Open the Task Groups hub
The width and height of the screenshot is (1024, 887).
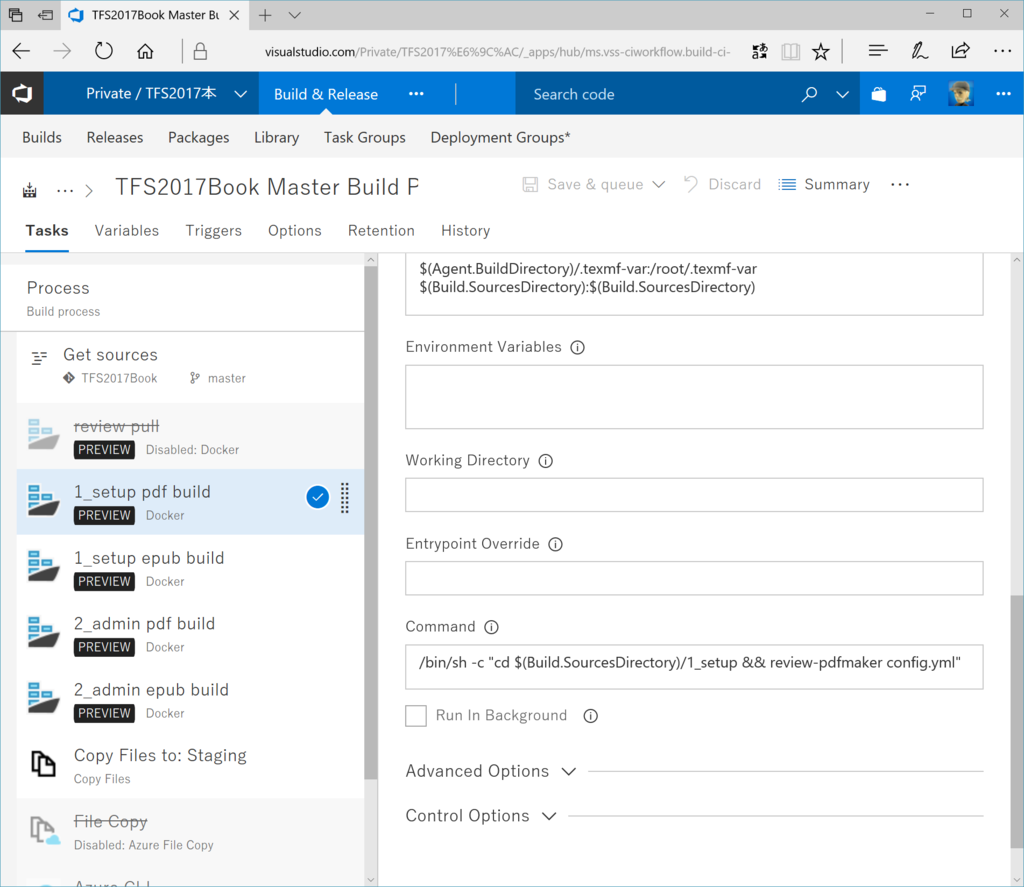(x=364, y=137)
